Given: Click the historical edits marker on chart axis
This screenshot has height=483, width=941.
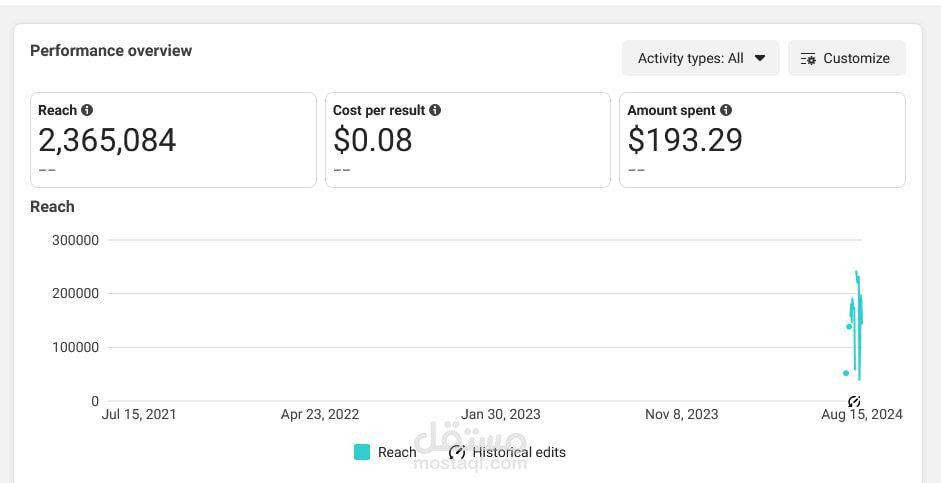Looking at the screenshot, I should coord(855,401).
